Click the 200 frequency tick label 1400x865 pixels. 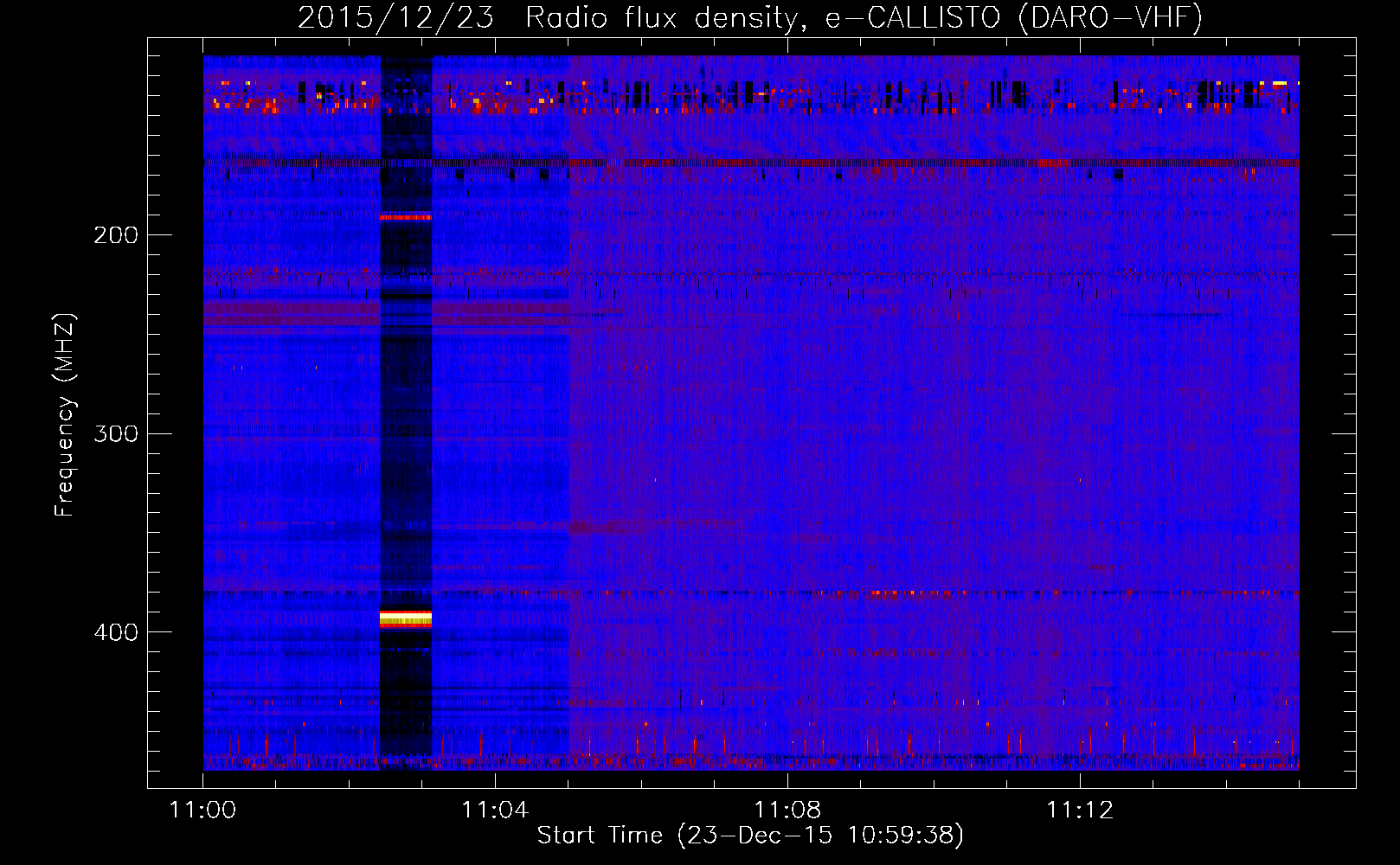point(116,234)
